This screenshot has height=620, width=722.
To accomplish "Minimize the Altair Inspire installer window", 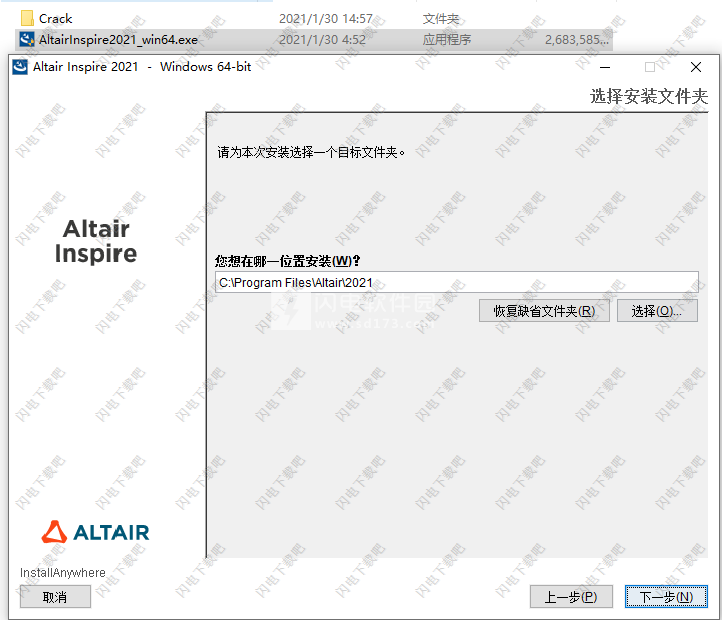I will pos(605,67).
